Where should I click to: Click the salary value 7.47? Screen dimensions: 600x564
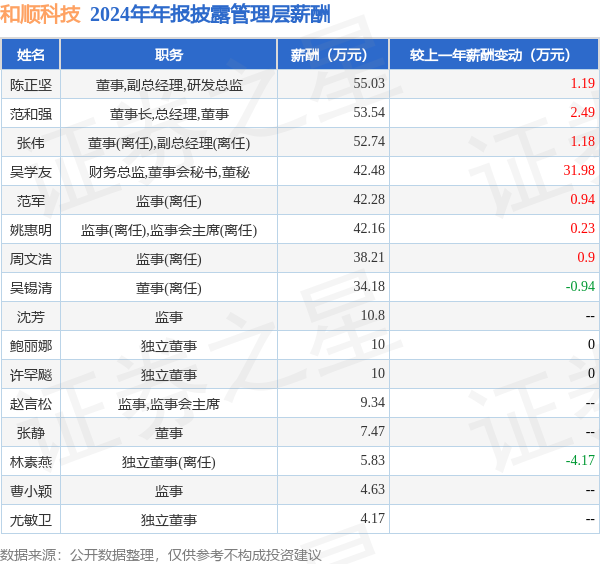(x=372, y=432)
